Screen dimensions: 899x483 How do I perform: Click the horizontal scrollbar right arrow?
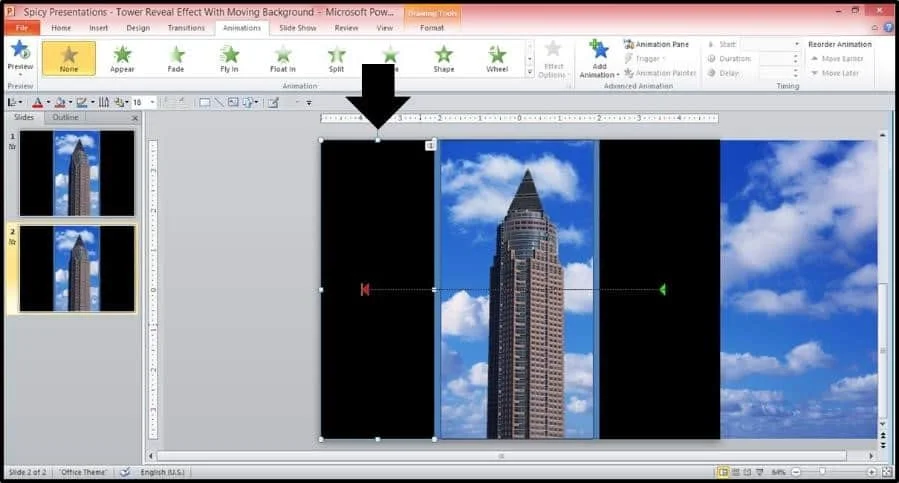pyautogui.click(x=871, y=456)
